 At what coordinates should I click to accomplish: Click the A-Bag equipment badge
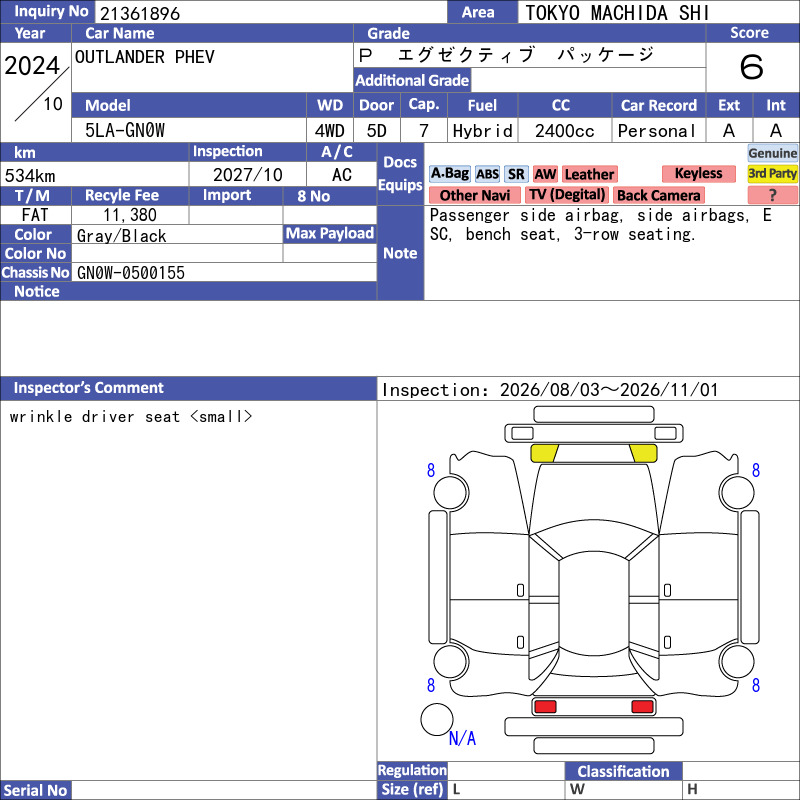[449, 174]
